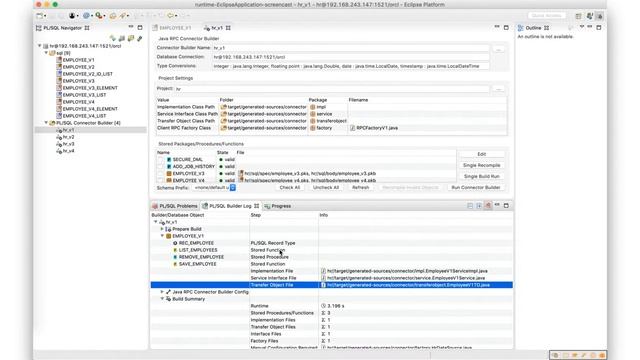This screenshot has width=640, height=360.
Task: Click the Refresh button
Action: click(x=360, y=187)
